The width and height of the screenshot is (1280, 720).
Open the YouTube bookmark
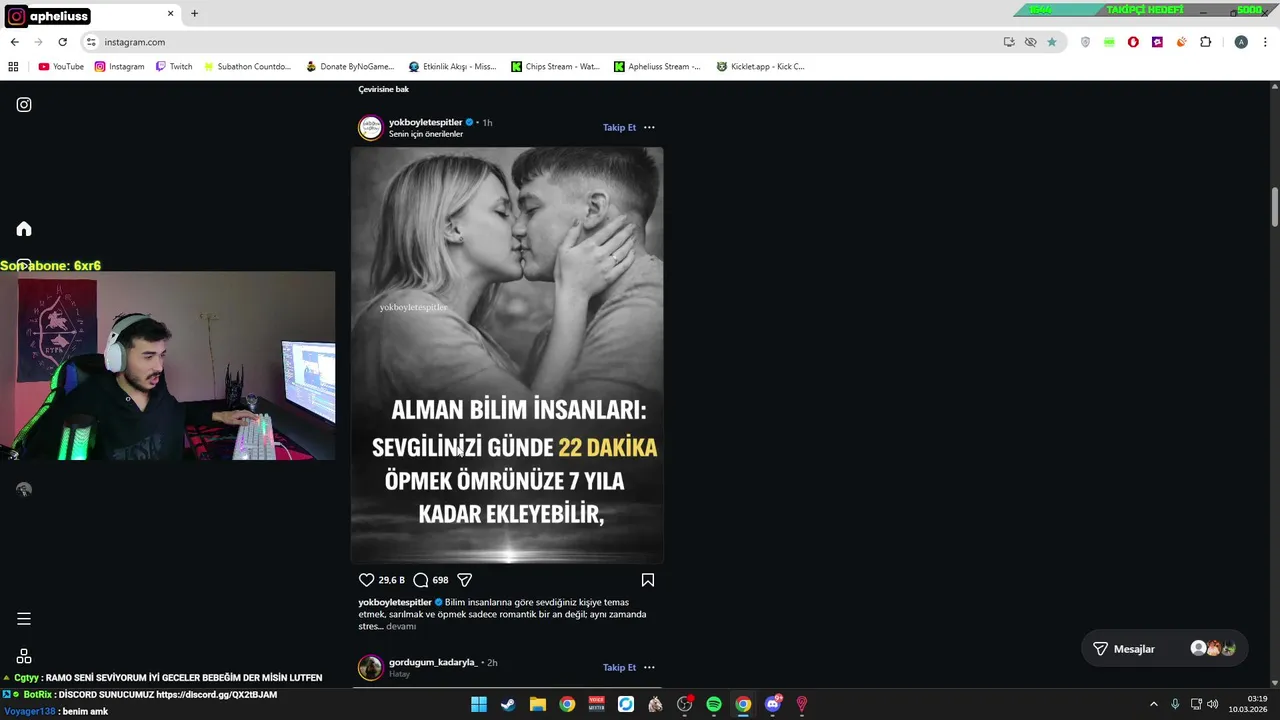61,67
